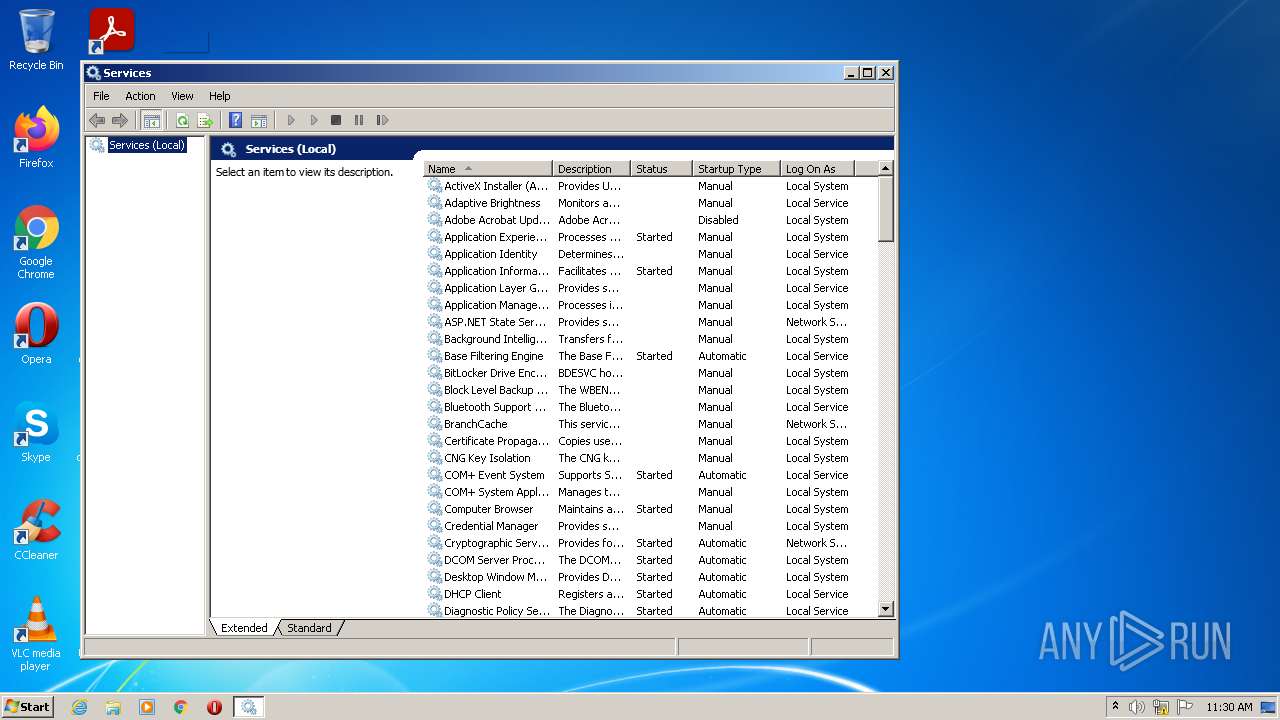
Task: Click the Start Service play icon
Action: (291, 120)
